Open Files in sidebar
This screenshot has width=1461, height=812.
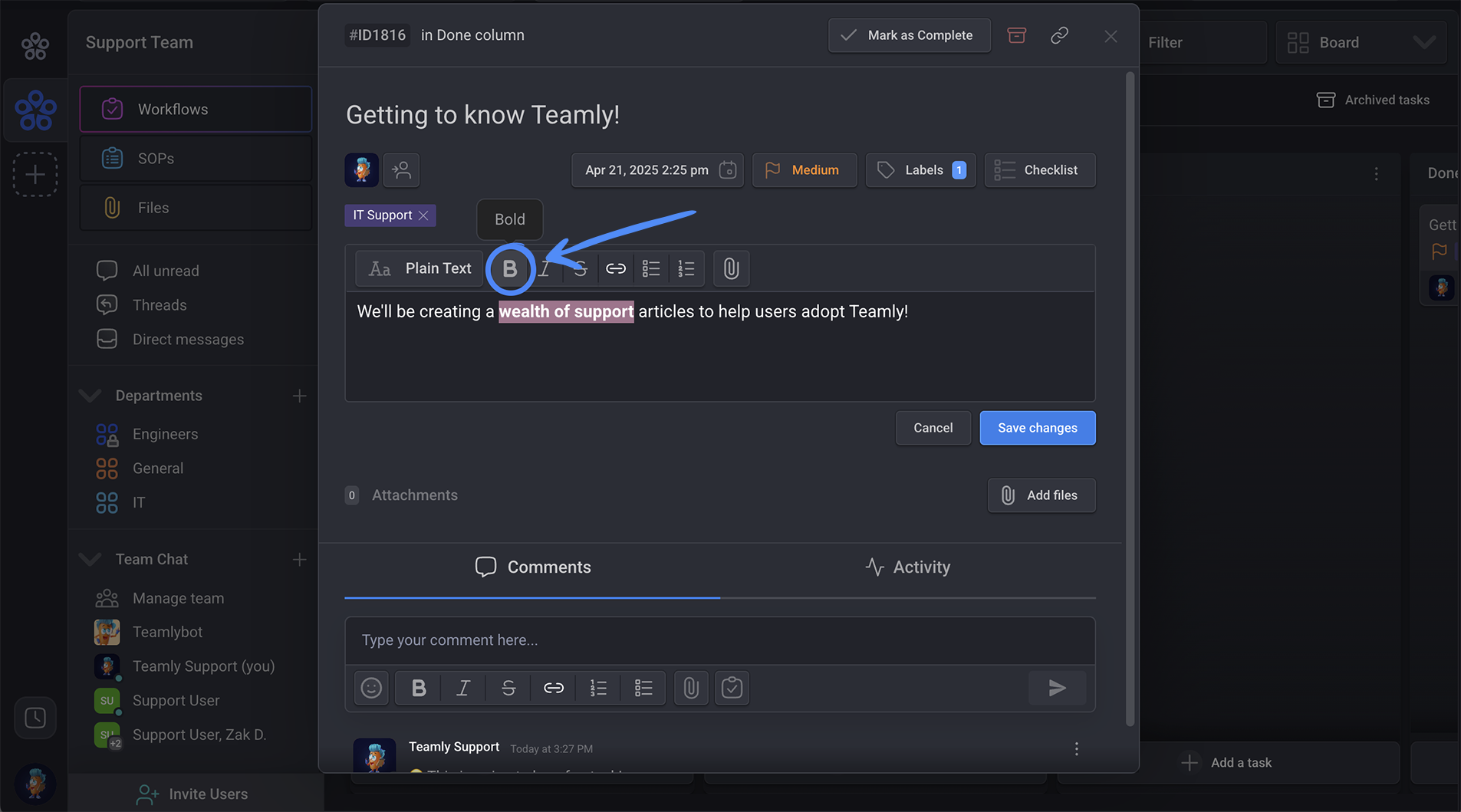click(196, 208)
